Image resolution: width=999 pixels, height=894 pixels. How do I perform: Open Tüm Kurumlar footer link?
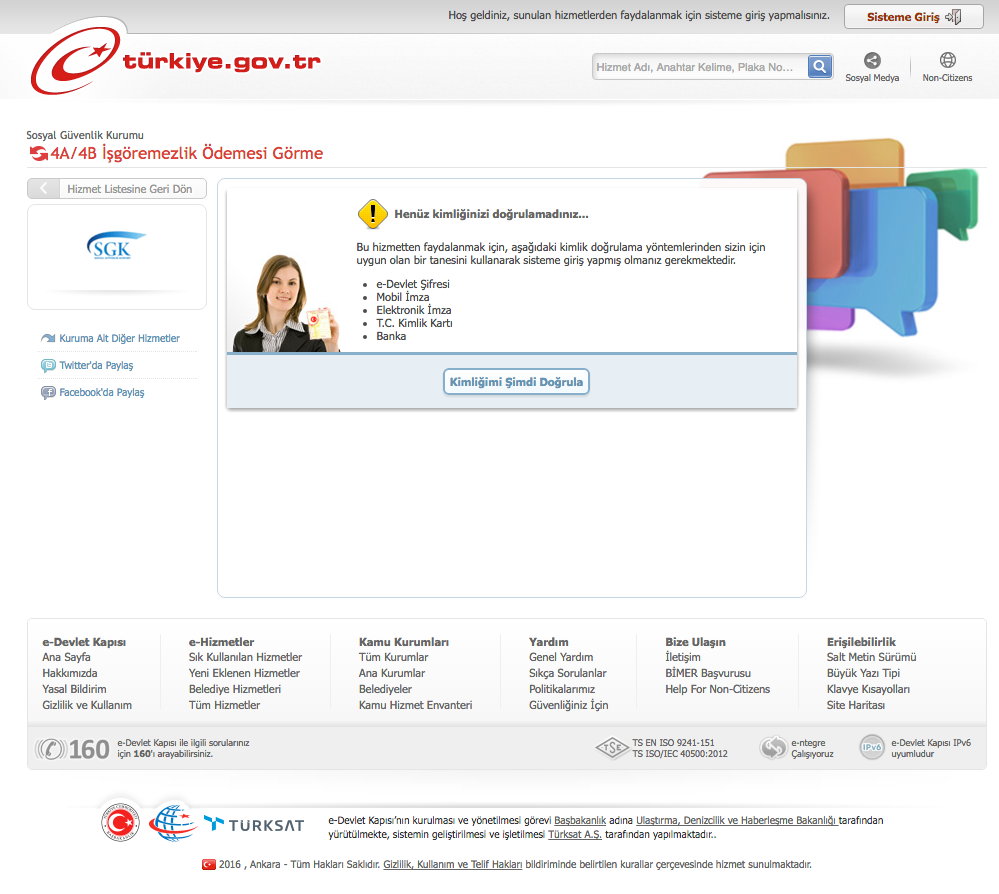click(393, 657)
